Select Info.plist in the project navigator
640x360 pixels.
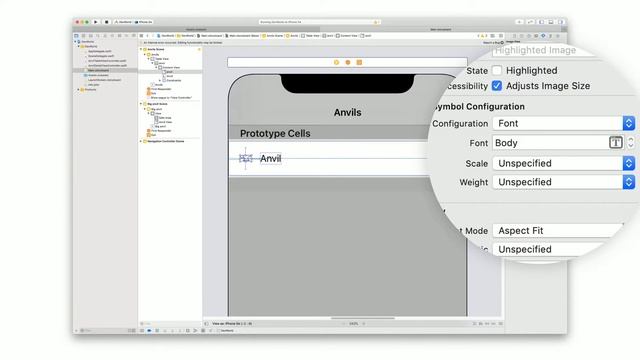pyautogui.click(x=93, y=84)
